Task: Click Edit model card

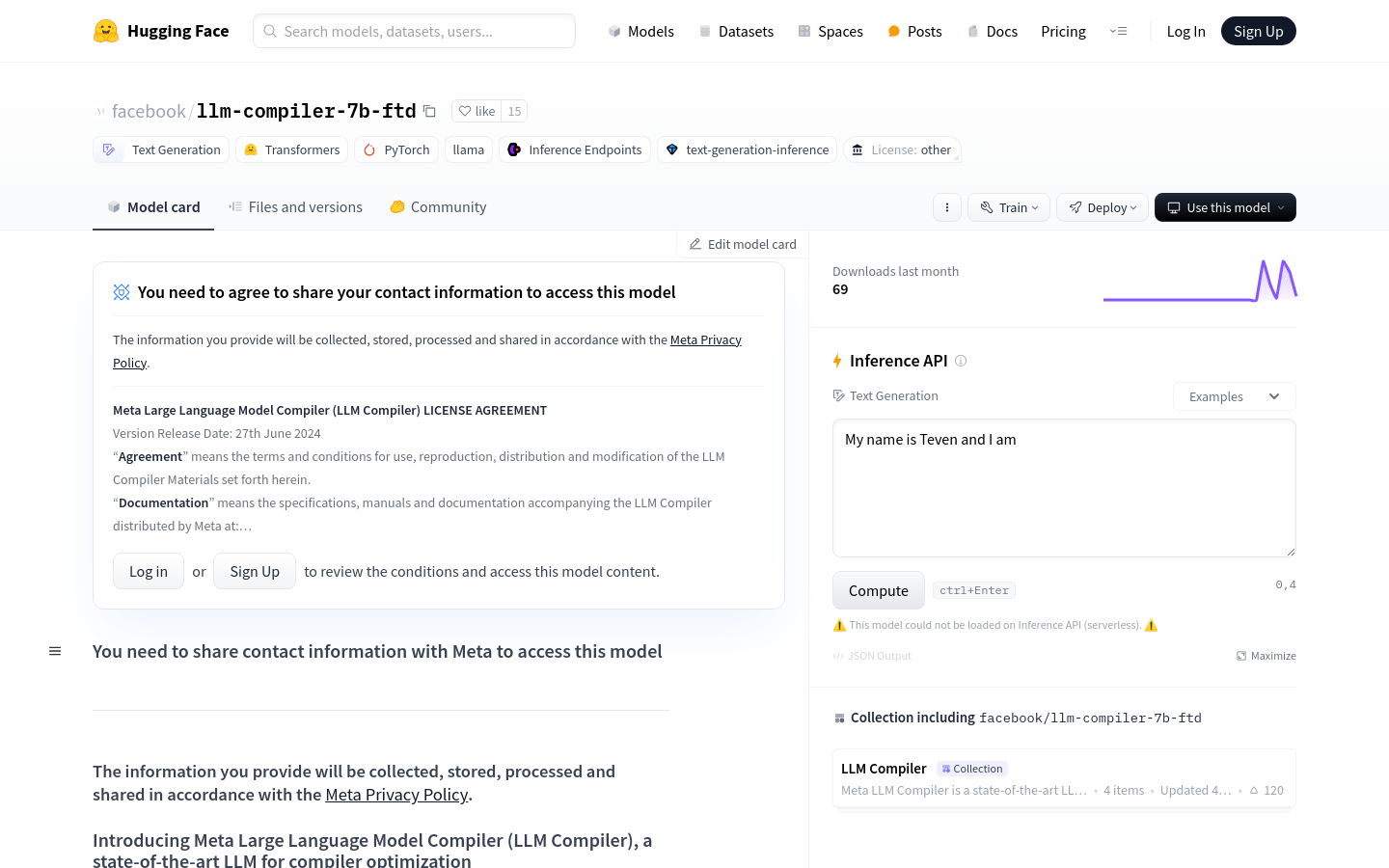Action: tap(743, 244)
